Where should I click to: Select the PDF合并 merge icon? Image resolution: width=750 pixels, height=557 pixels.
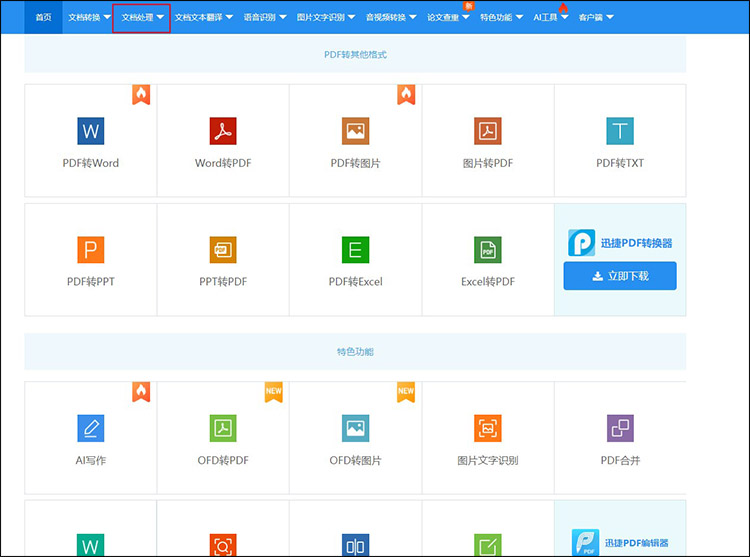point(620,428)
